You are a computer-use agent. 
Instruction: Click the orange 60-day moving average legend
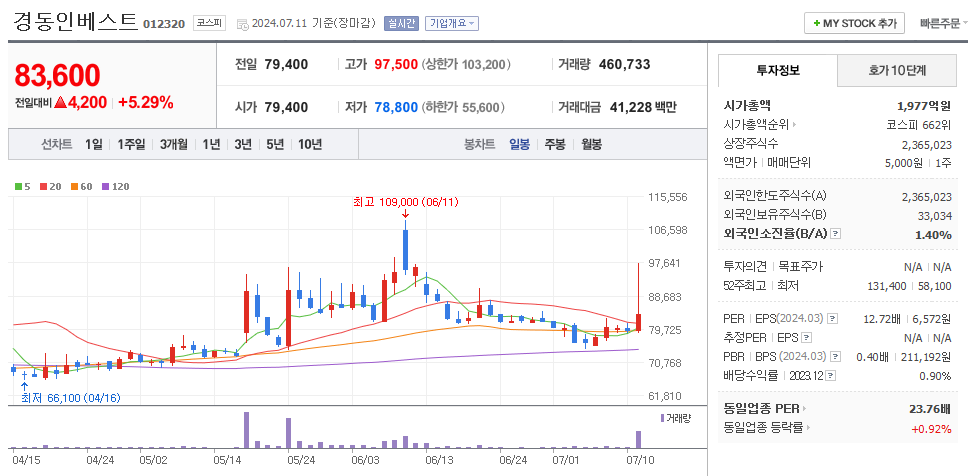[x=81, y=186]
